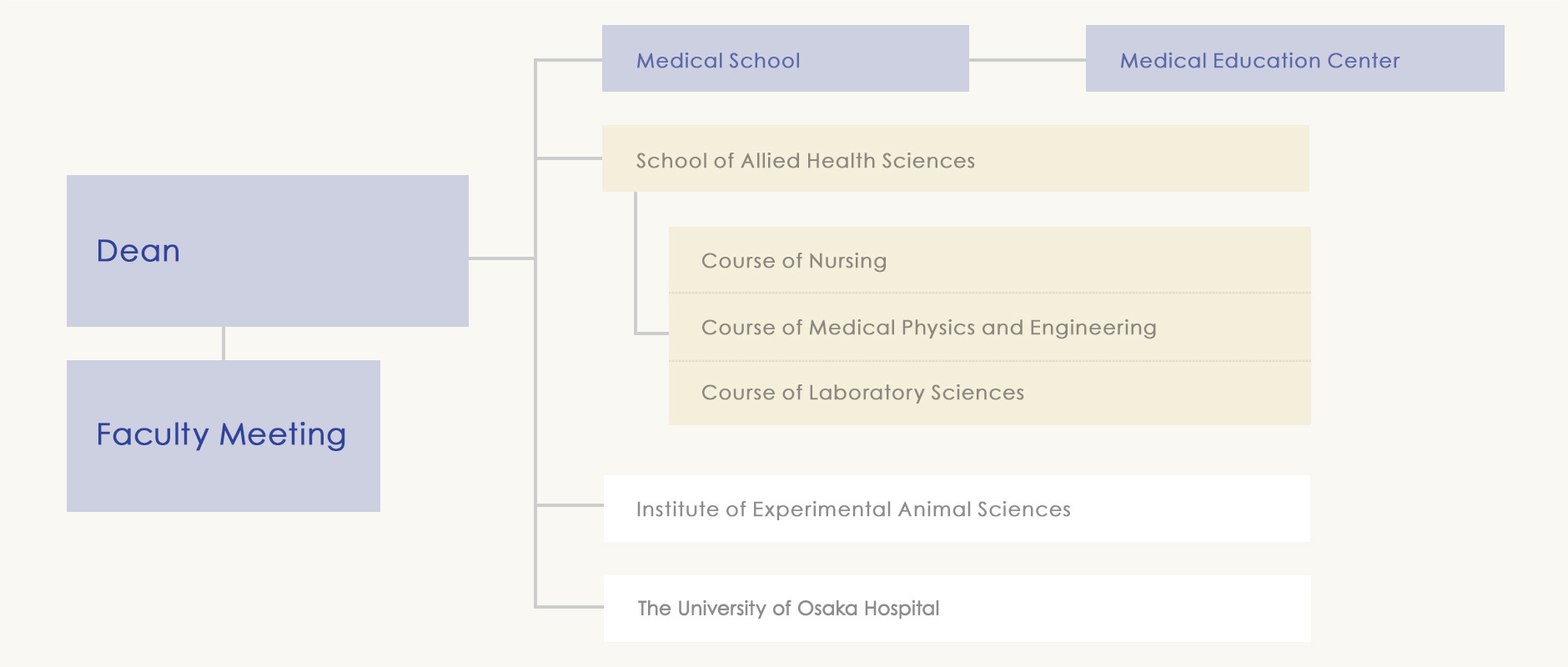
Task: Select School of Allied Health Sciences
Action: pyautogui.click(x=955, y=158)
